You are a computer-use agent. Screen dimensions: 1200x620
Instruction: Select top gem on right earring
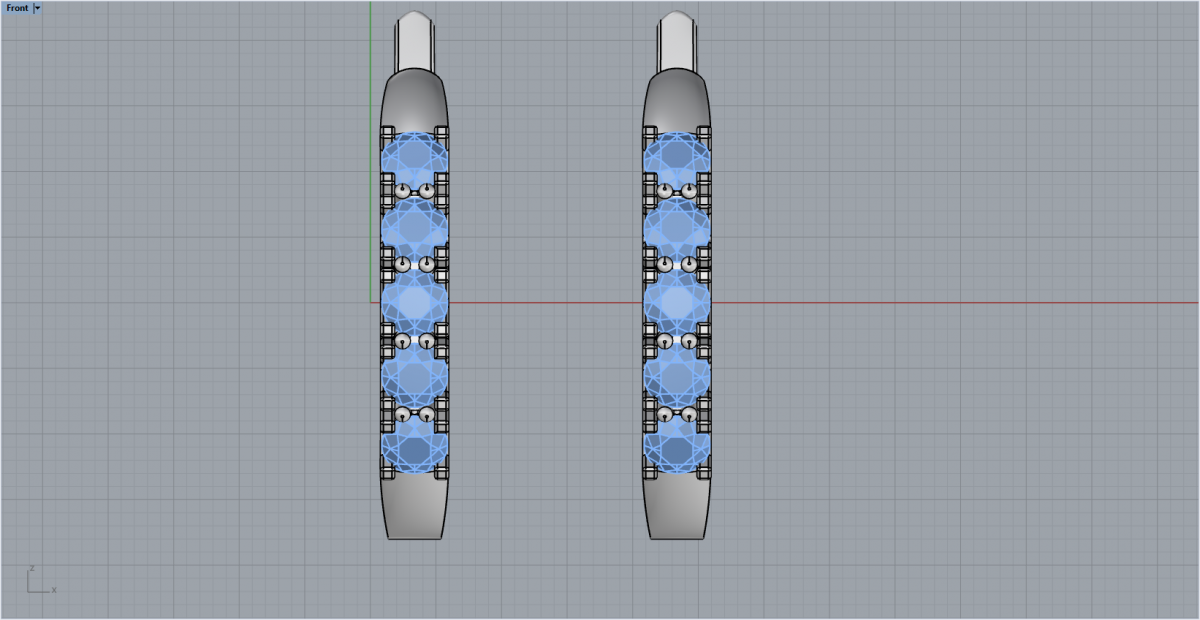pos(678,155)
